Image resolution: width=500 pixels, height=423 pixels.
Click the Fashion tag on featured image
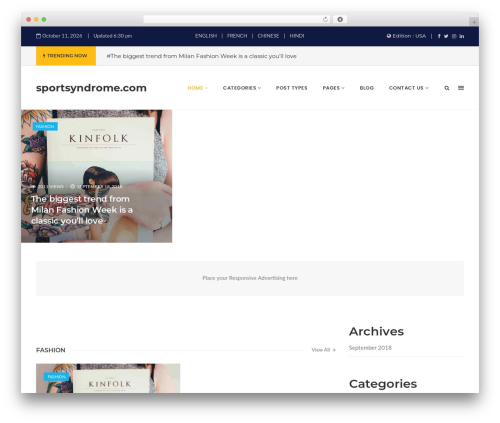(45, 126)
